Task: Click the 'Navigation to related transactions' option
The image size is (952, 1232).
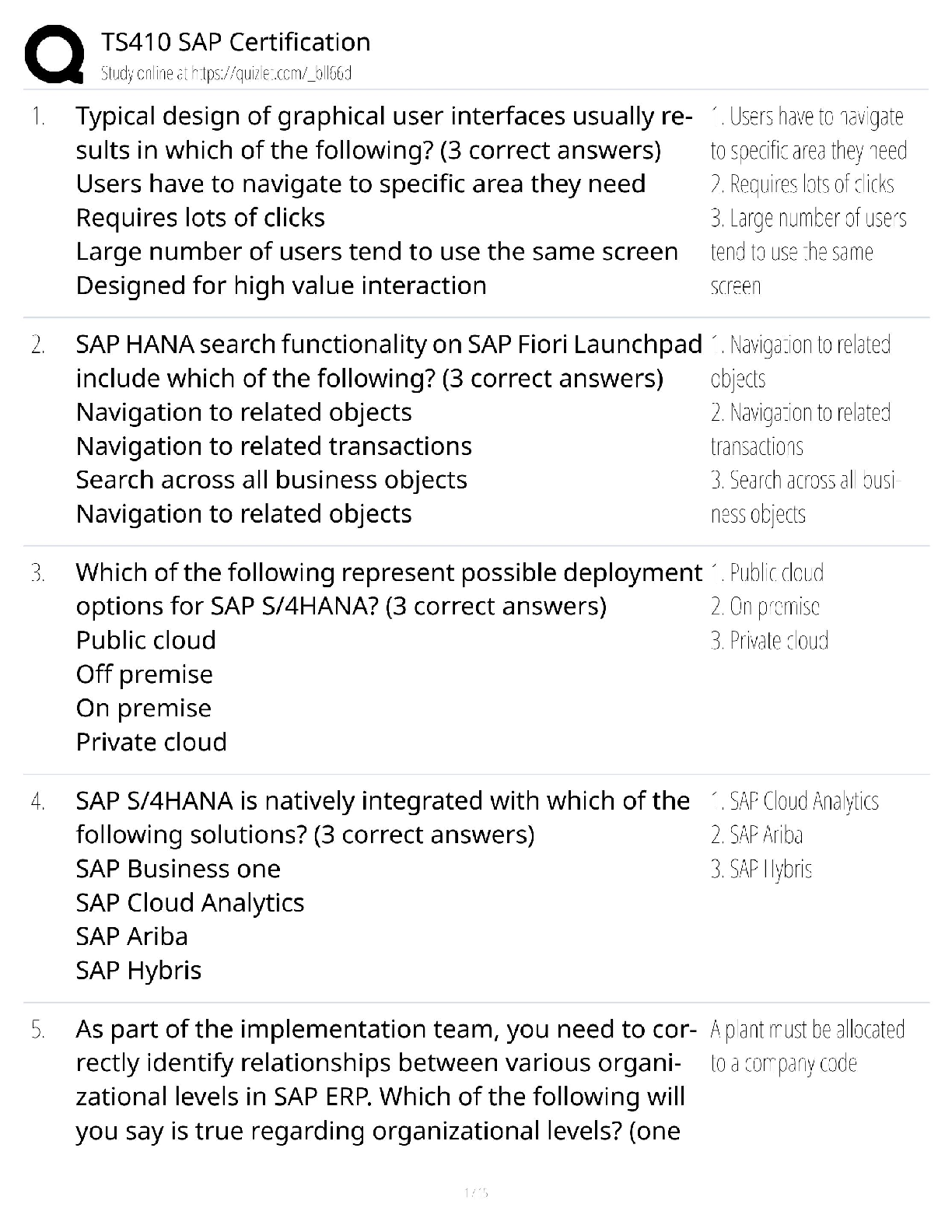Action: pyautogui.click(x=274, y=446)
